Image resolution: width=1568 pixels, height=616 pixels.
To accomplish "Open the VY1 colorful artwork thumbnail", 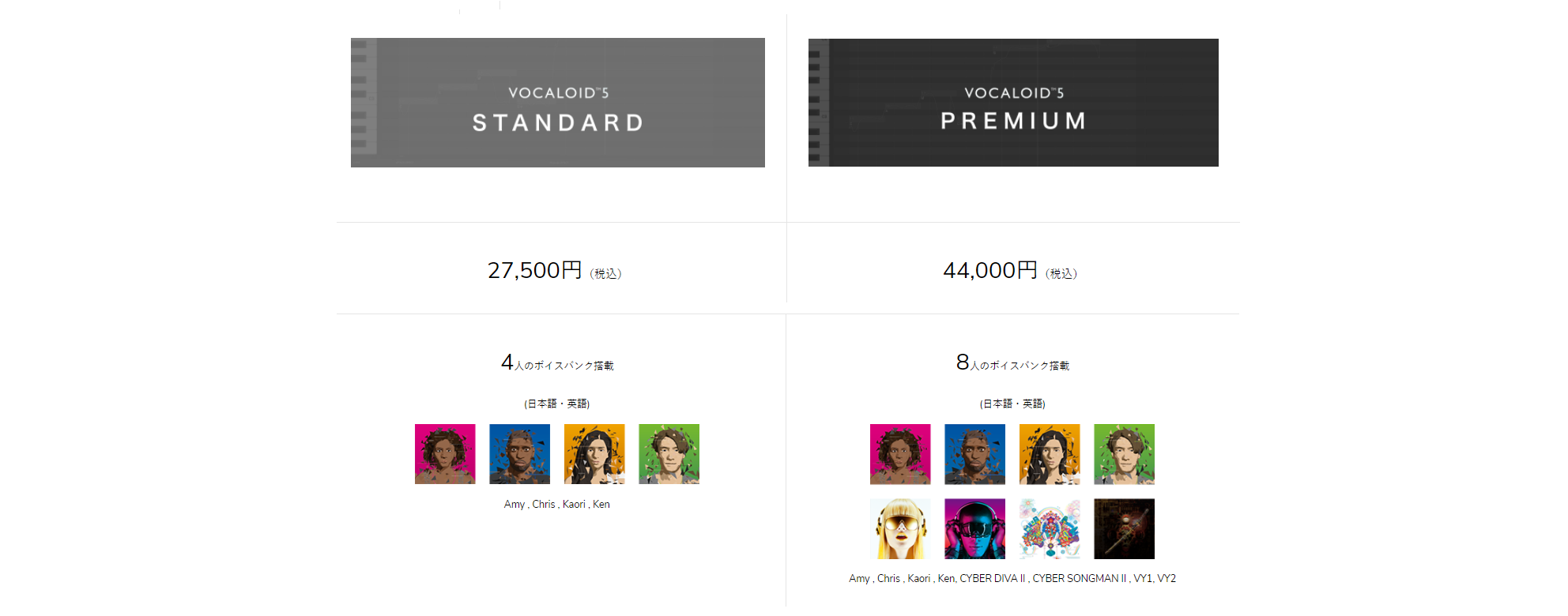I will click(1050, 528).
